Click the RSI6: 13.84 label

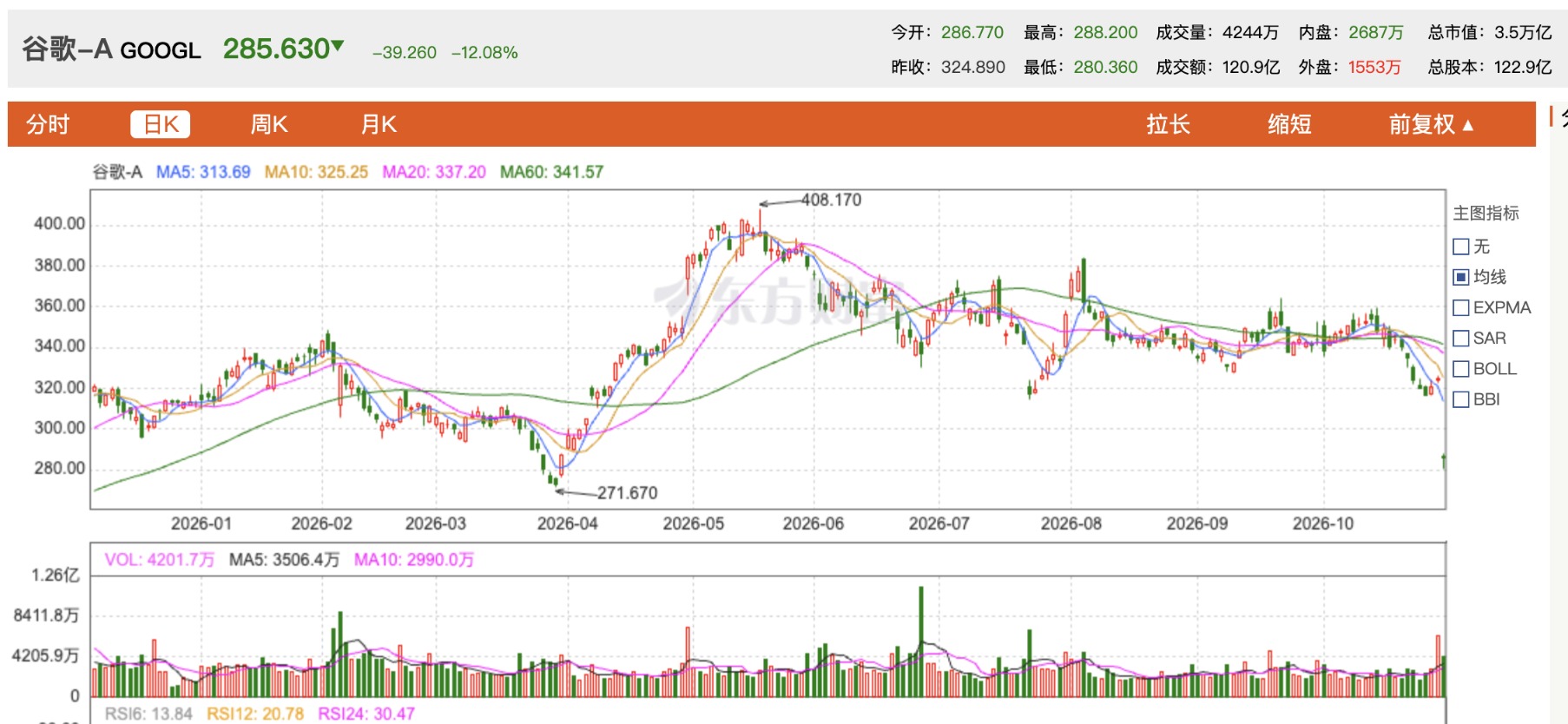pyautogui.click(x=148, y=714)
